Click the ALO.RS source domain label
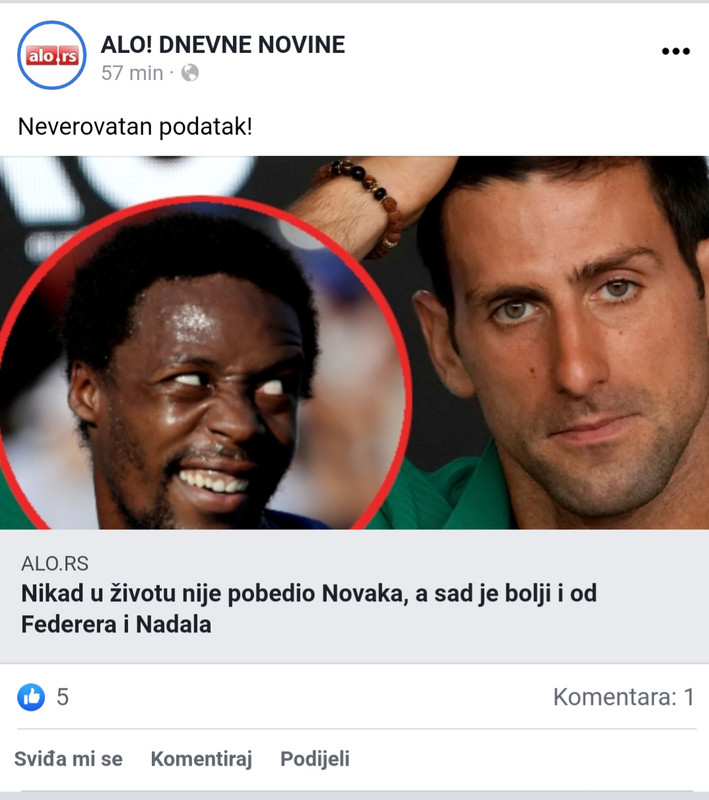Image resolution: width=709 pixels, height=800 pixels. [55, 564]
